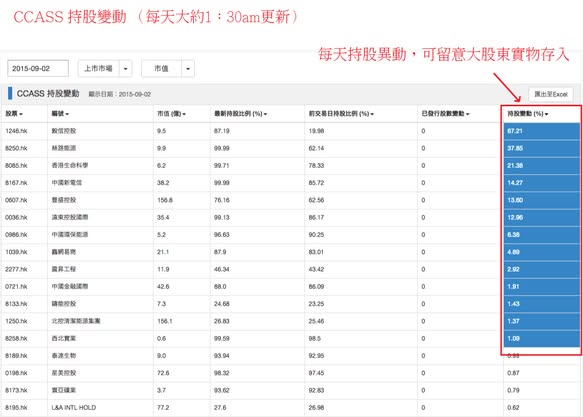Sort by the 市值 (億) column header
583x417 pixels.
171,114
